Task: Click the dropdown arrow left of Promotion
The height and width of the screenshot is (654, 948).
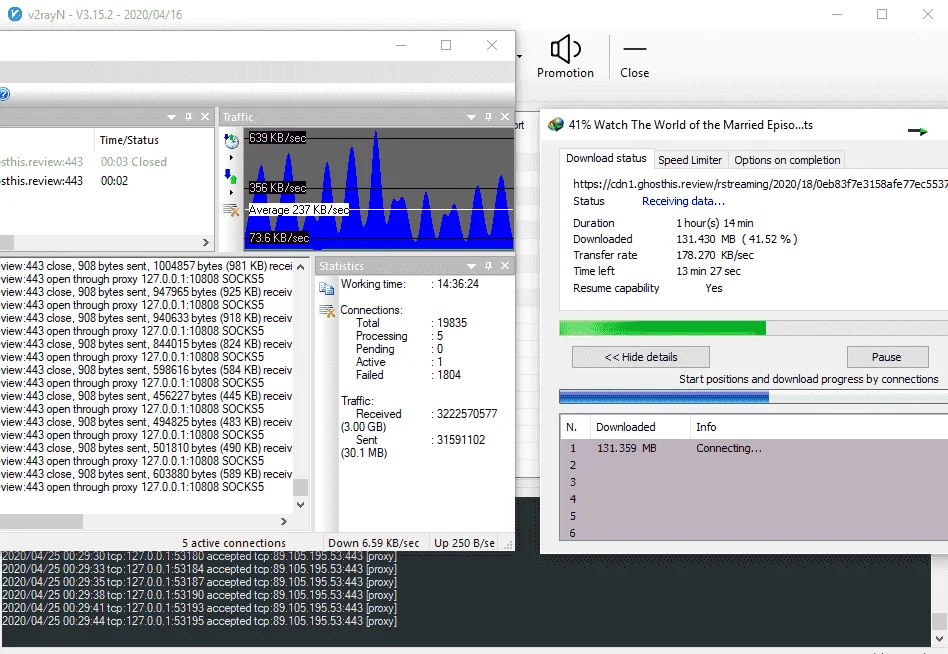Action: click(x=519, y=57)
